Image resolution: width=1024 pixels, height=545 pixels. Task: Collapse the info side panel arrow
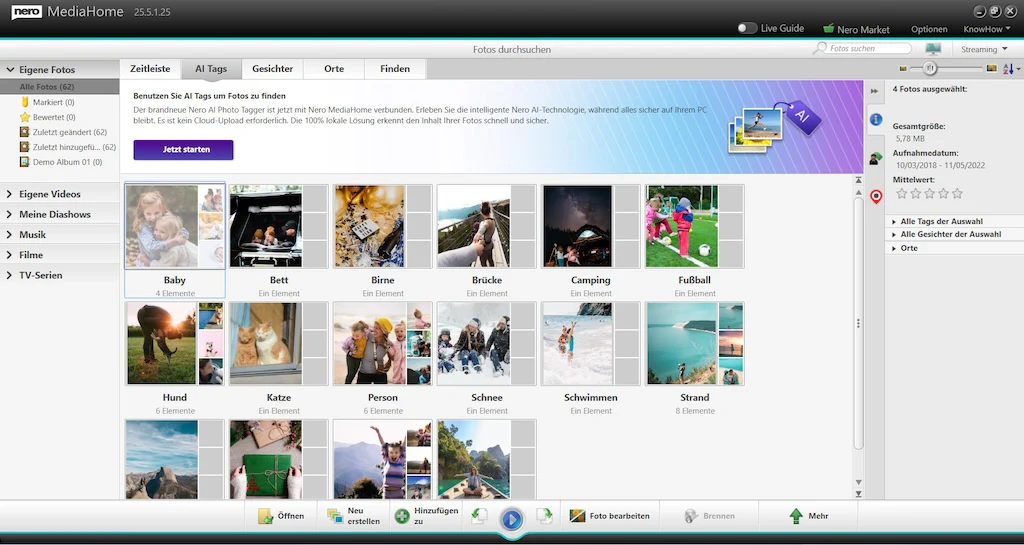(x=874, y=91)
